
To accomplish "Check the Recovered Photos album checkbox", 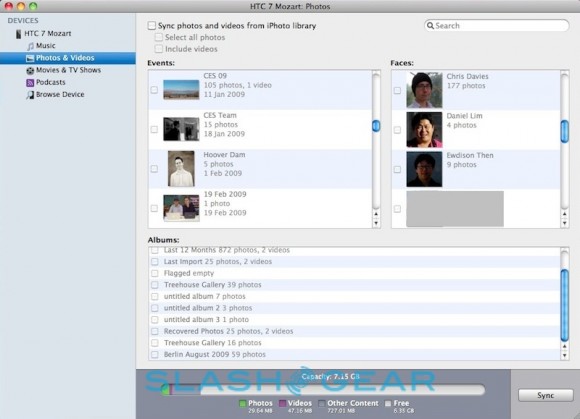I will click(x=155, y=331).
